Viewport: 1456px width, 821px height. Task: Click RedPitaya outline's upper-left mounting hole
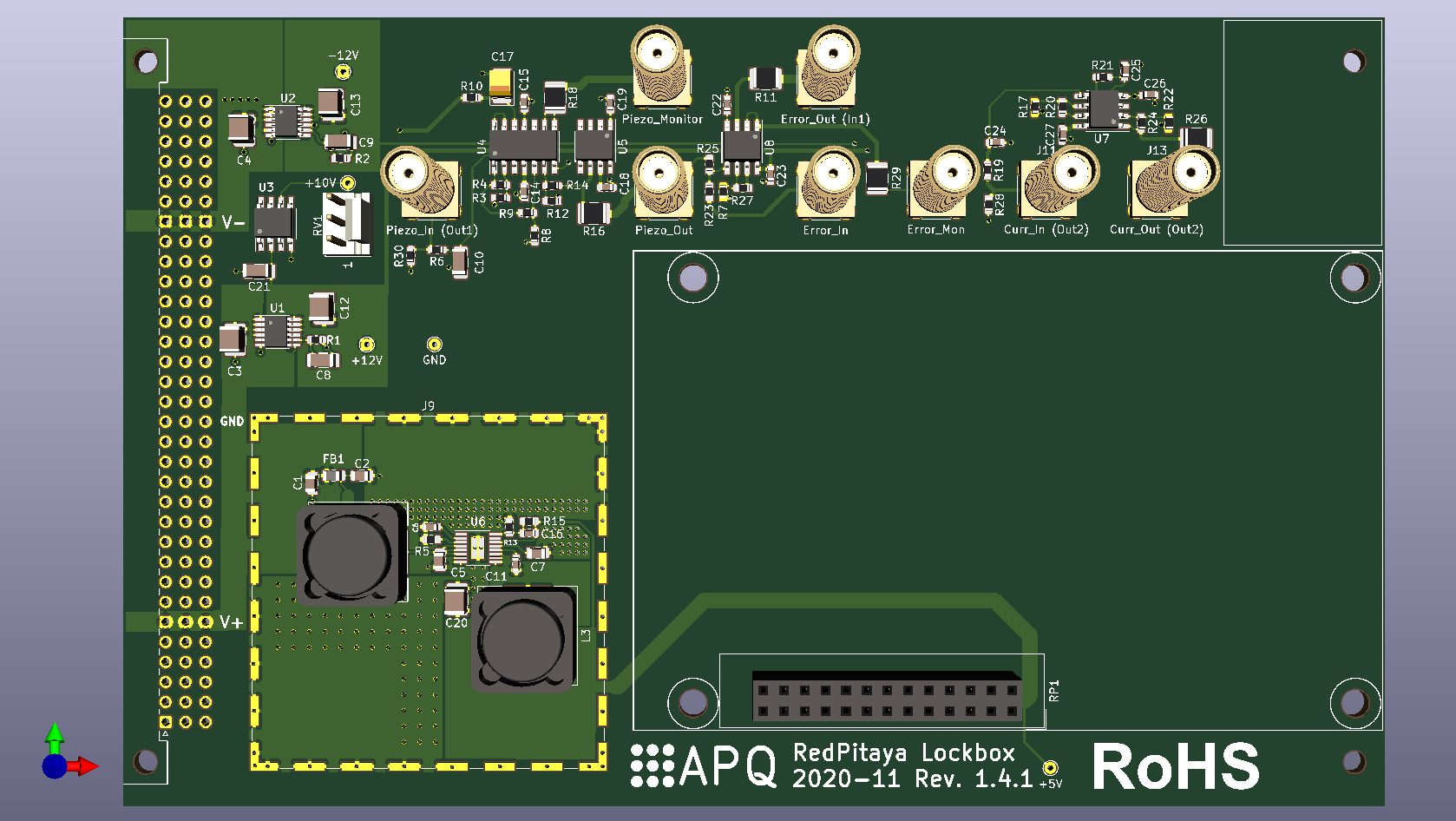(692, 278)
